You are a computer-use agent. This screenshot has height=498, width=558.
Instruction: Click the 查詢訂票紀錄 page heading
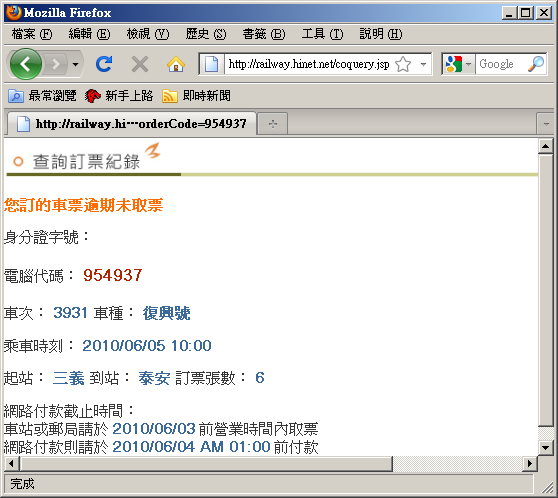[x=86, y=162]
